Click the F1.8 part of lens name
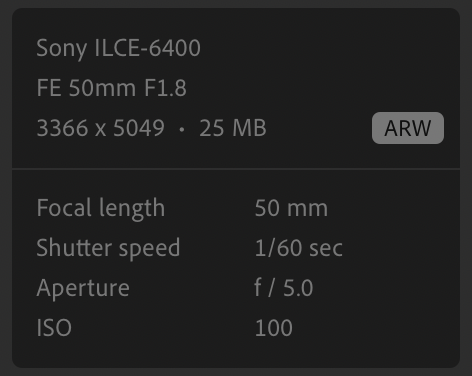This screenshot has width=472, height=376. pos(165,88)
